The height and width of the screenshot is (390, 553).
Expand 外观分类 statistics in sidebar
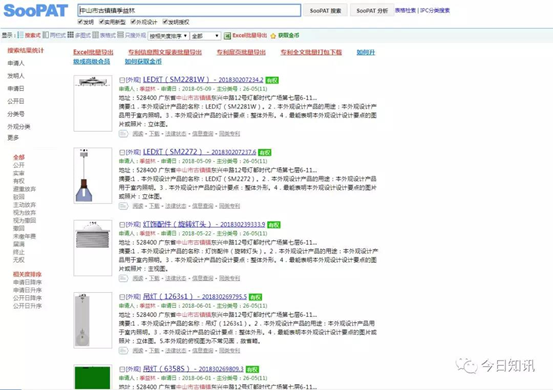point(19,127)
